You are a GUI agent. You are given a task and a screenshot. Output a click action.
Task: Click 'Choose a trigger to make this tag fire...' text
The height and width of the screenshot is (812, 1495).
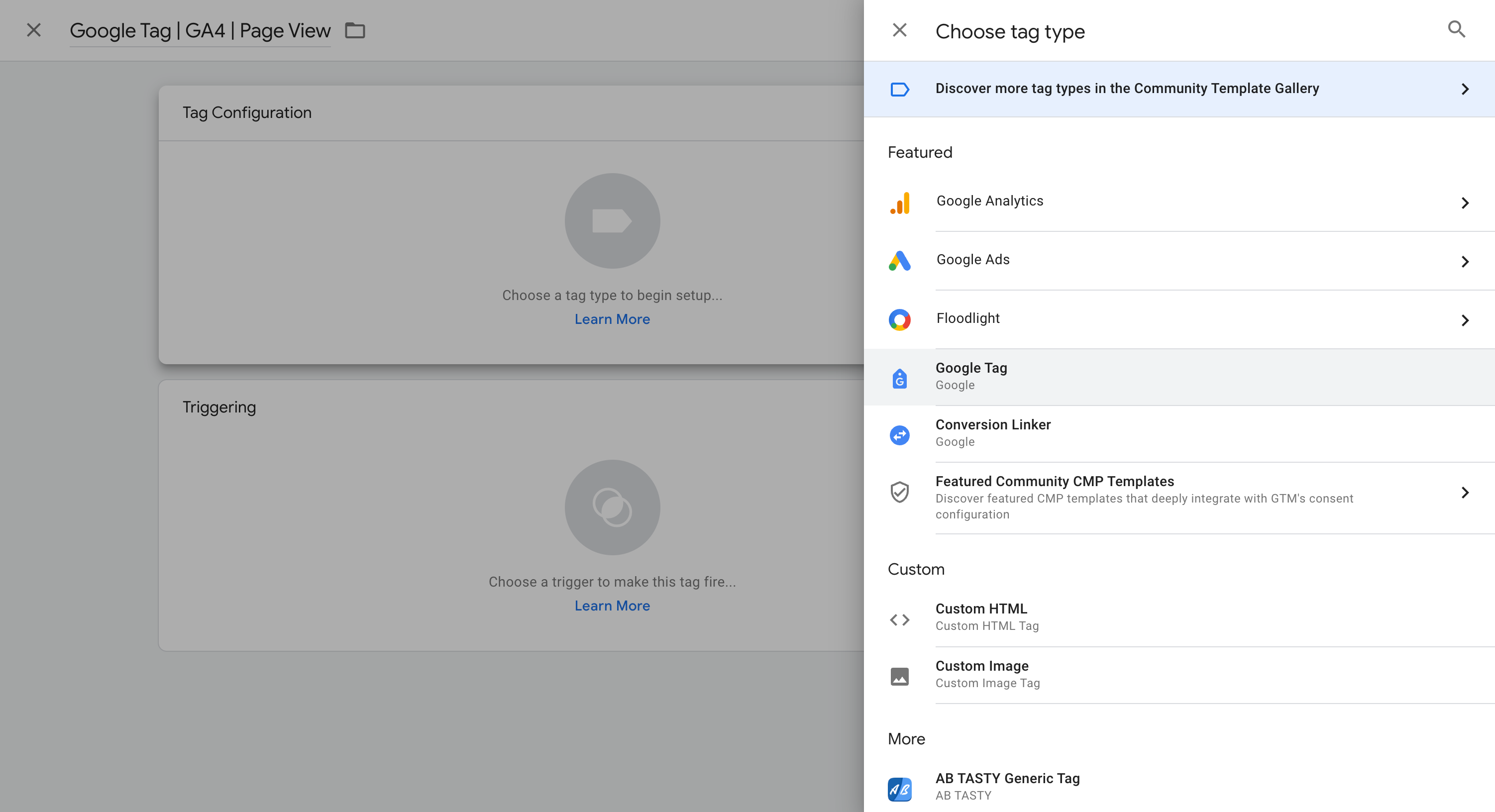(612, 582)
